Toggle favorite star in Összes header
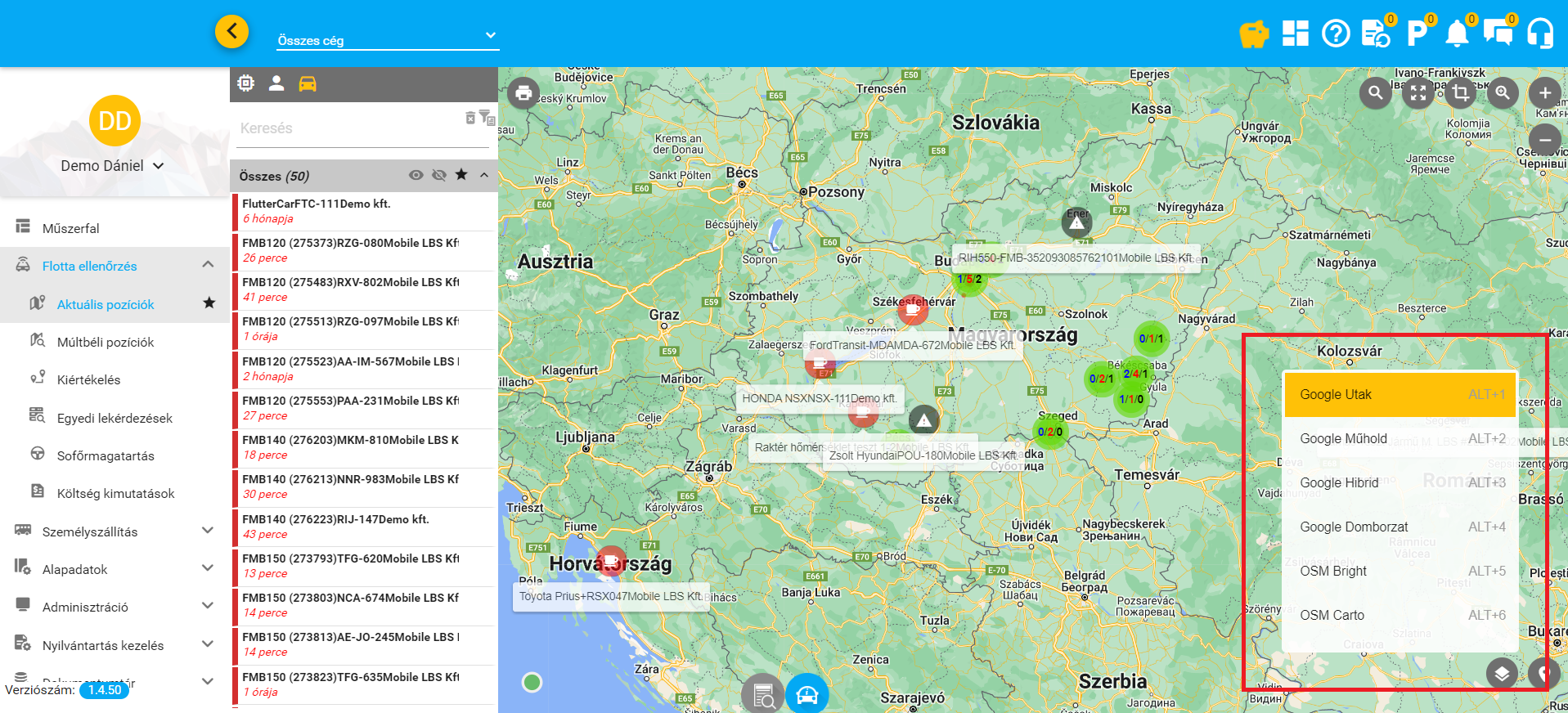Viewport: 1568px width, 713px height. coord(461,175)
